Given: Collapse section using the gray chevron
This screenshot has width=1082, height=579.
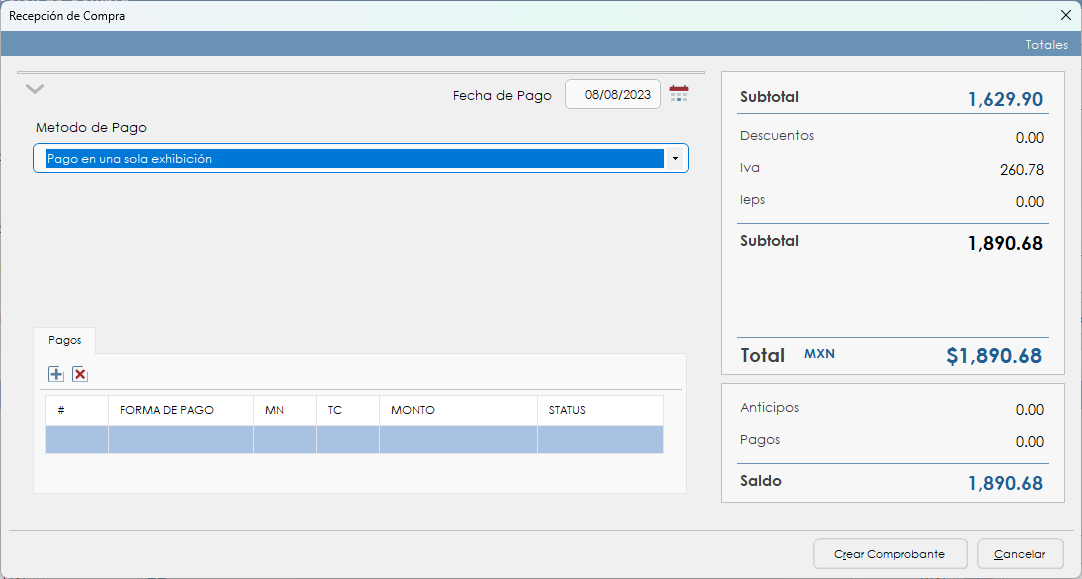Looking at the screenshot, I should [35, 89].
